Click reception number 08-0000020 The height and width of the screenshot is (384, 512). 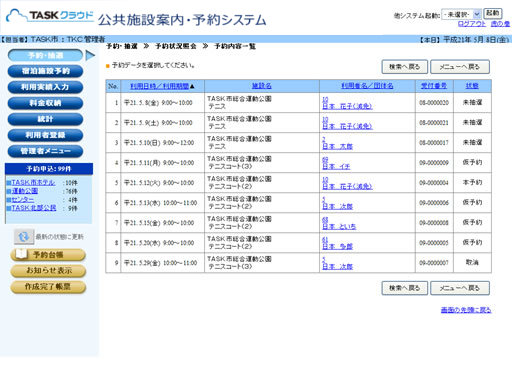(x=434, y=103)
